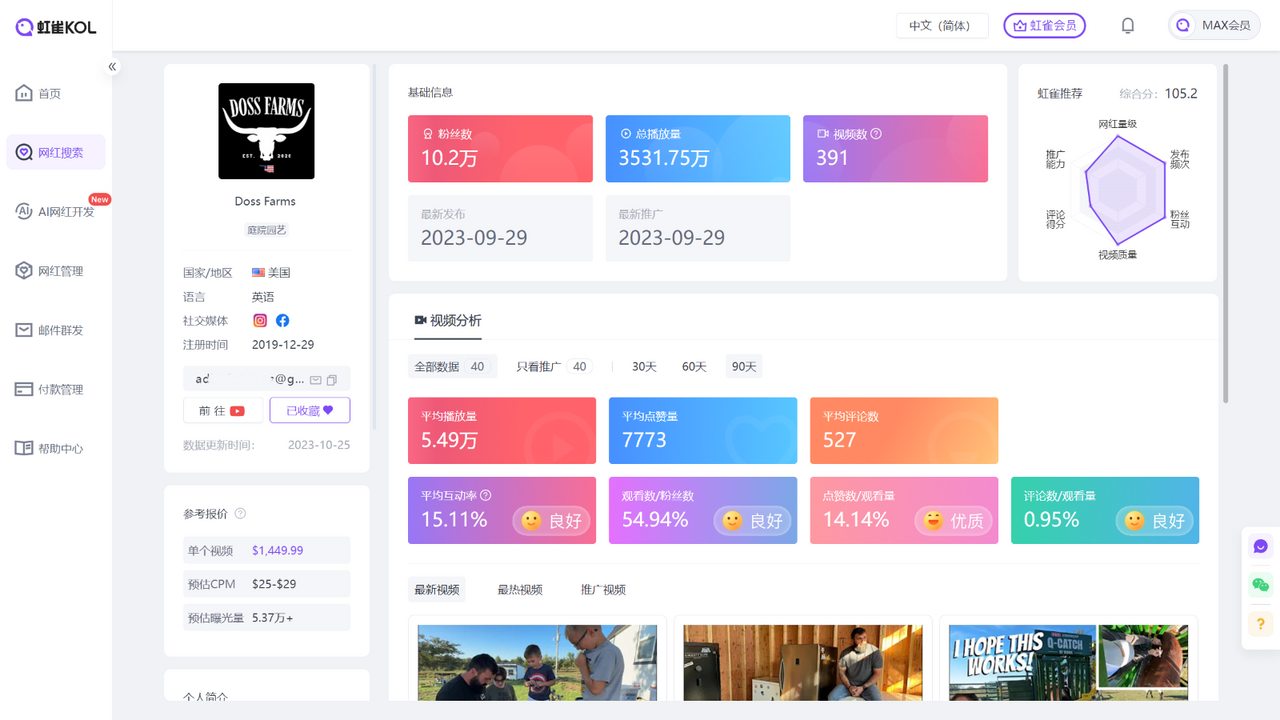The width and height of the screenshot is (1280, 720).
Task: Click the 最新推广 2023-09-29 card
Action: [698, 228]
